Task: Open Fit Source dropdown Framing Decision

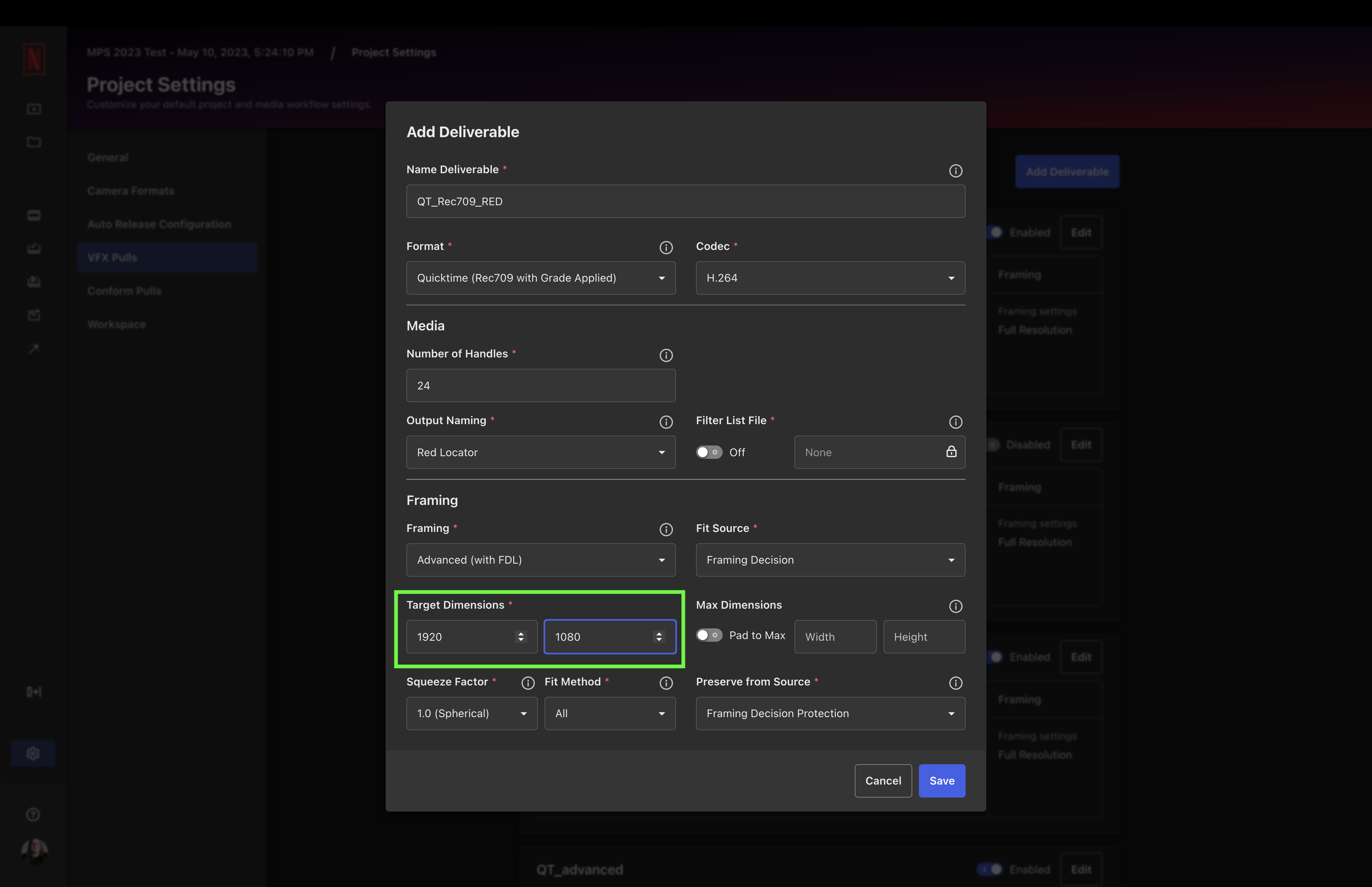Action: [830, 560]
